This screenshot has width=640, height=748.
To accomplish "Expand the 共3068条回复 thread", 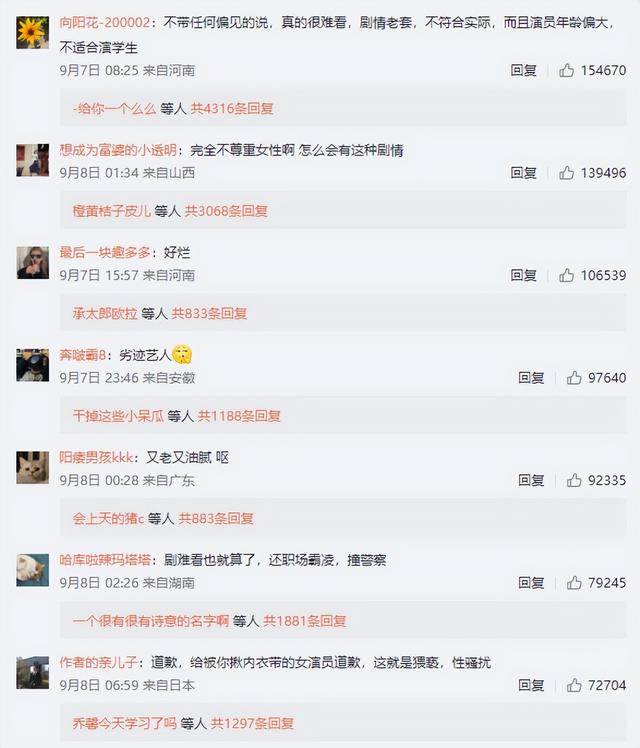I will point(226,211).
